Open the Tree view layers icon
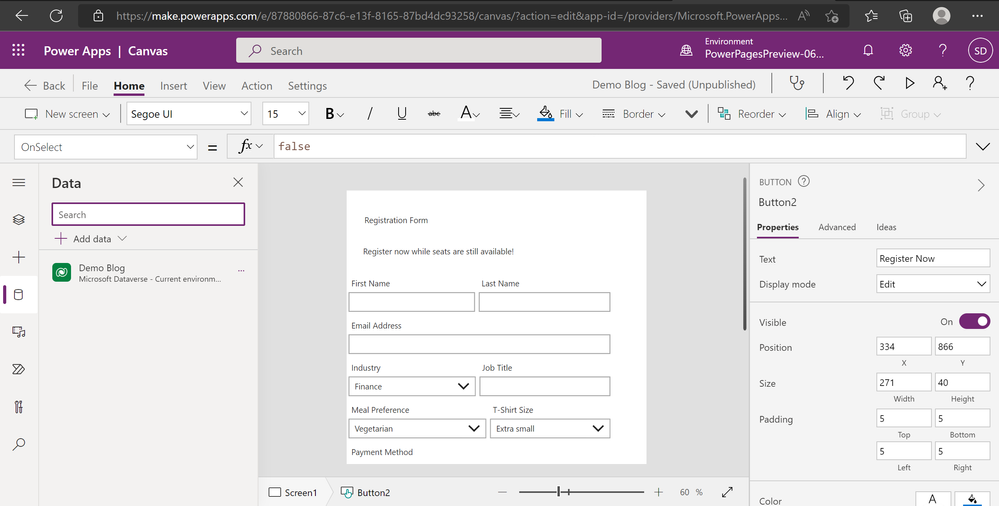Viewport: 999px width, 506px height. (18, 220)
